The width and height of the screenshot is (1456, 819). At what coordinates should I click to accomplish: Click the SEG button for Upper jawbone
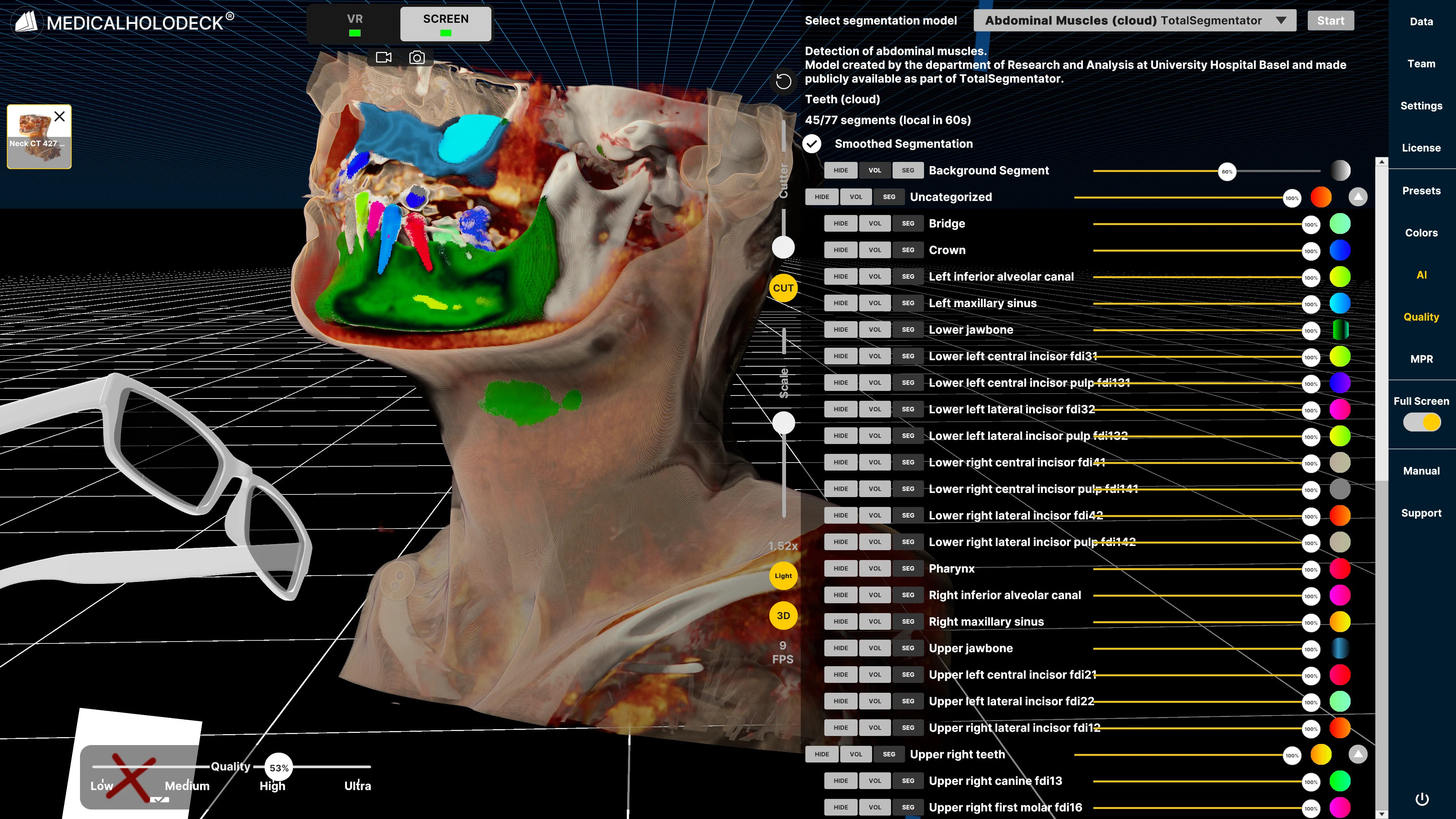point(908,648)
